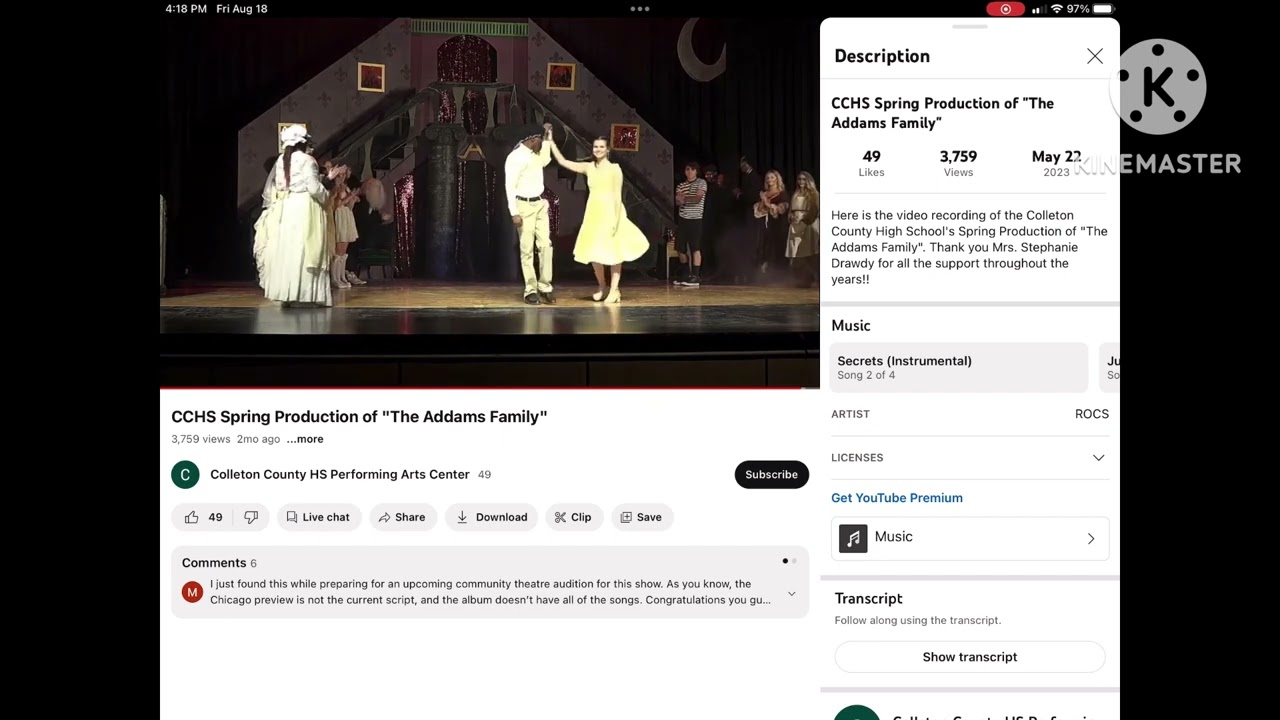Click the 49 Likes count in description
The height and width of the screenshot is (720, 1280).
[x=871, y=163]
